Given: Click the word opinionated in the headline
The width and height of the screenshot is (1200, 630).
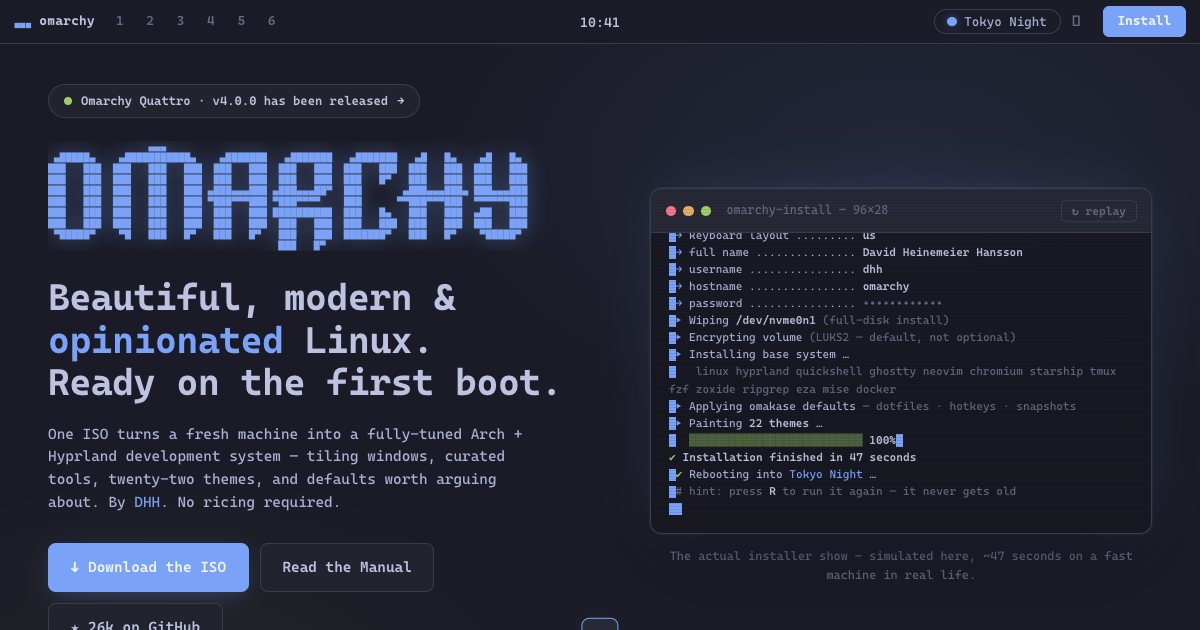Looking at the screenshot, I should coord(166,341).
